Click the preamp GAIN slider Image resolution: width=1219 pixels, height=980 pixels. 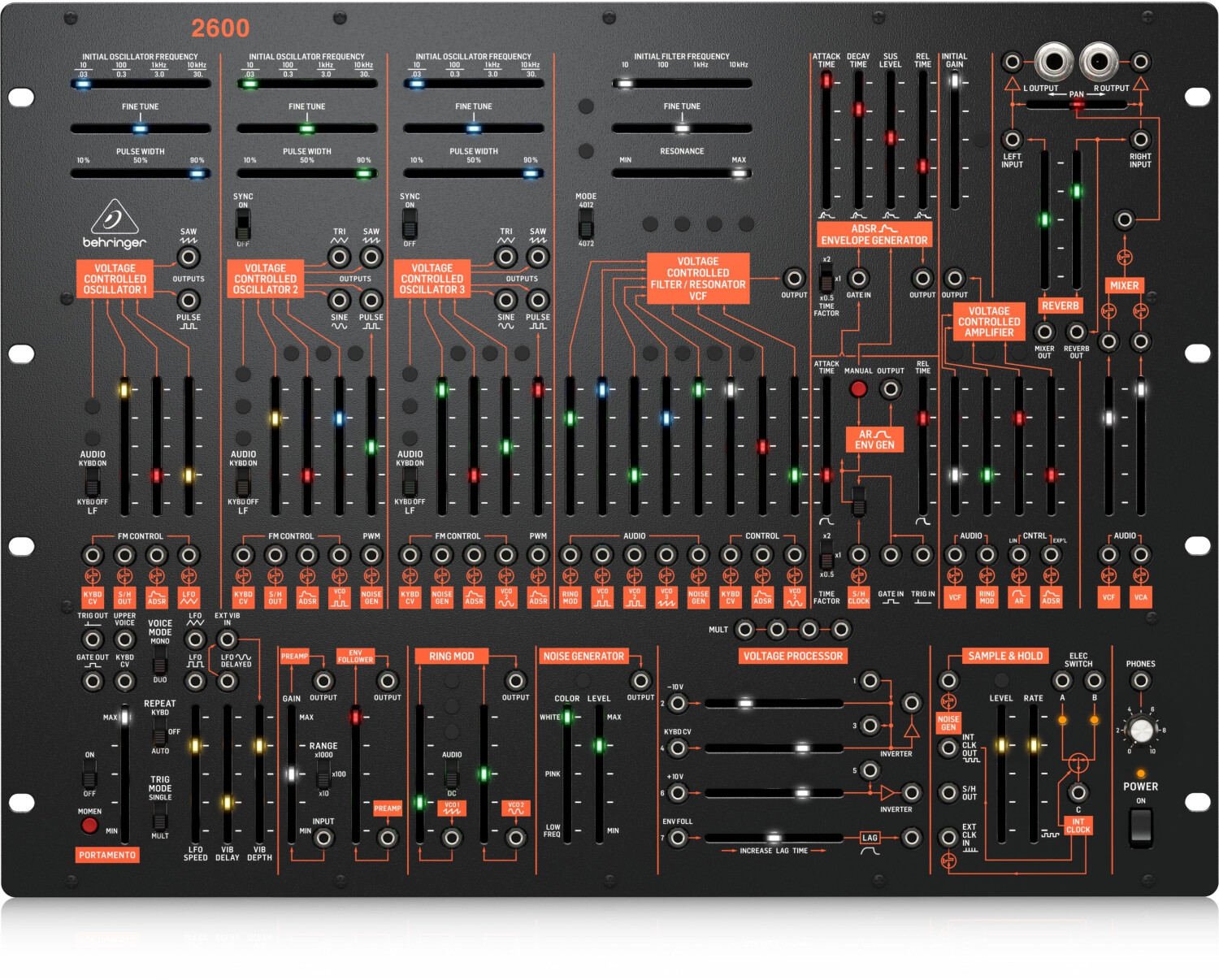point(291,774)
